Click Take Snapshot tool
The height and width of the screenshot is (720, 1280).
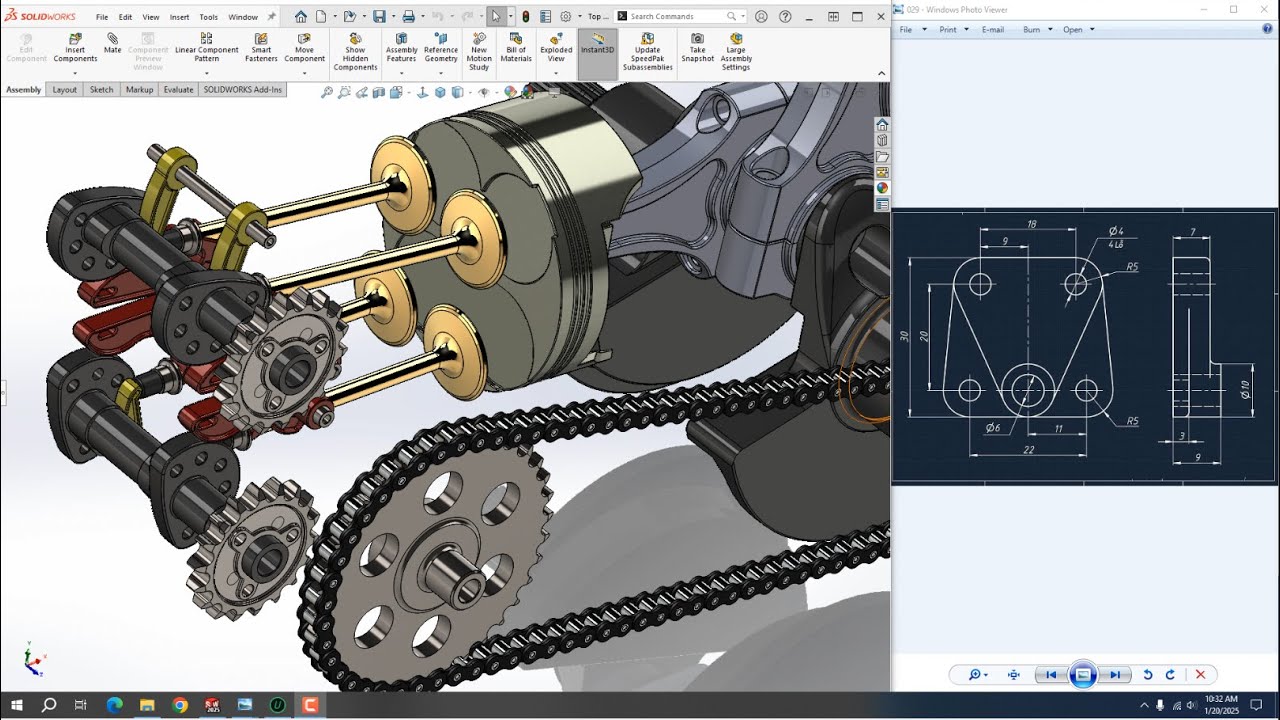click(x=698, y=48)
